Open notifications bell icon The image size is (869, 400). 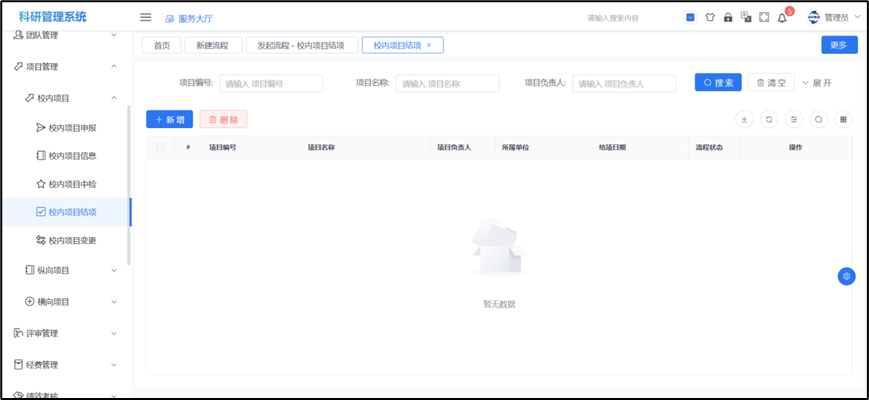(x=782, y=17)
